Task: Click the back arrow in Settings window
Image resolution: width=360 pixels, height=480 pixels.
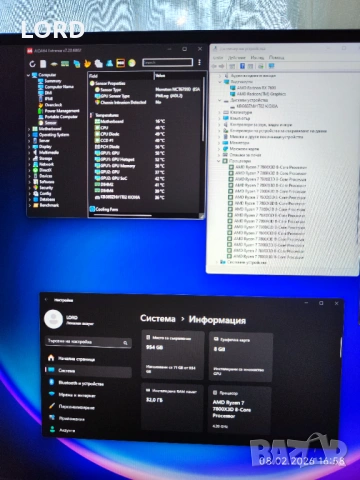Action: (x=46, y=300)
